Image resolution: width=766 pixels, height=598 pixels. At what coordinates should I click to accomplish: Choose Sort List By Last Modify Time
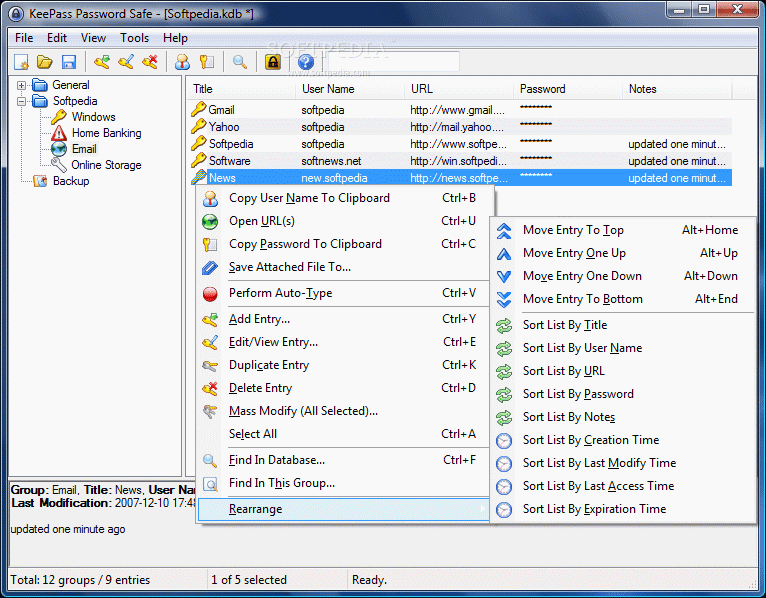point(623,463)
